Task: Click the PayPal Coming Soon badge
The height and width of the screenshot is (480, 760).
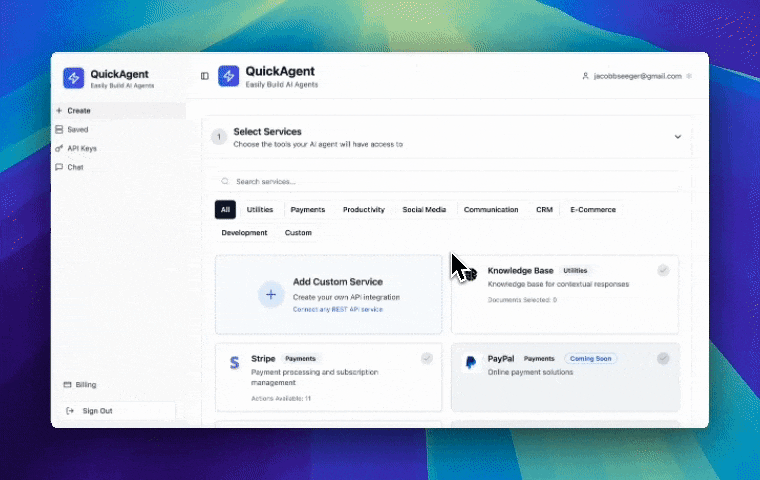Action: click(x=590, y=359)
